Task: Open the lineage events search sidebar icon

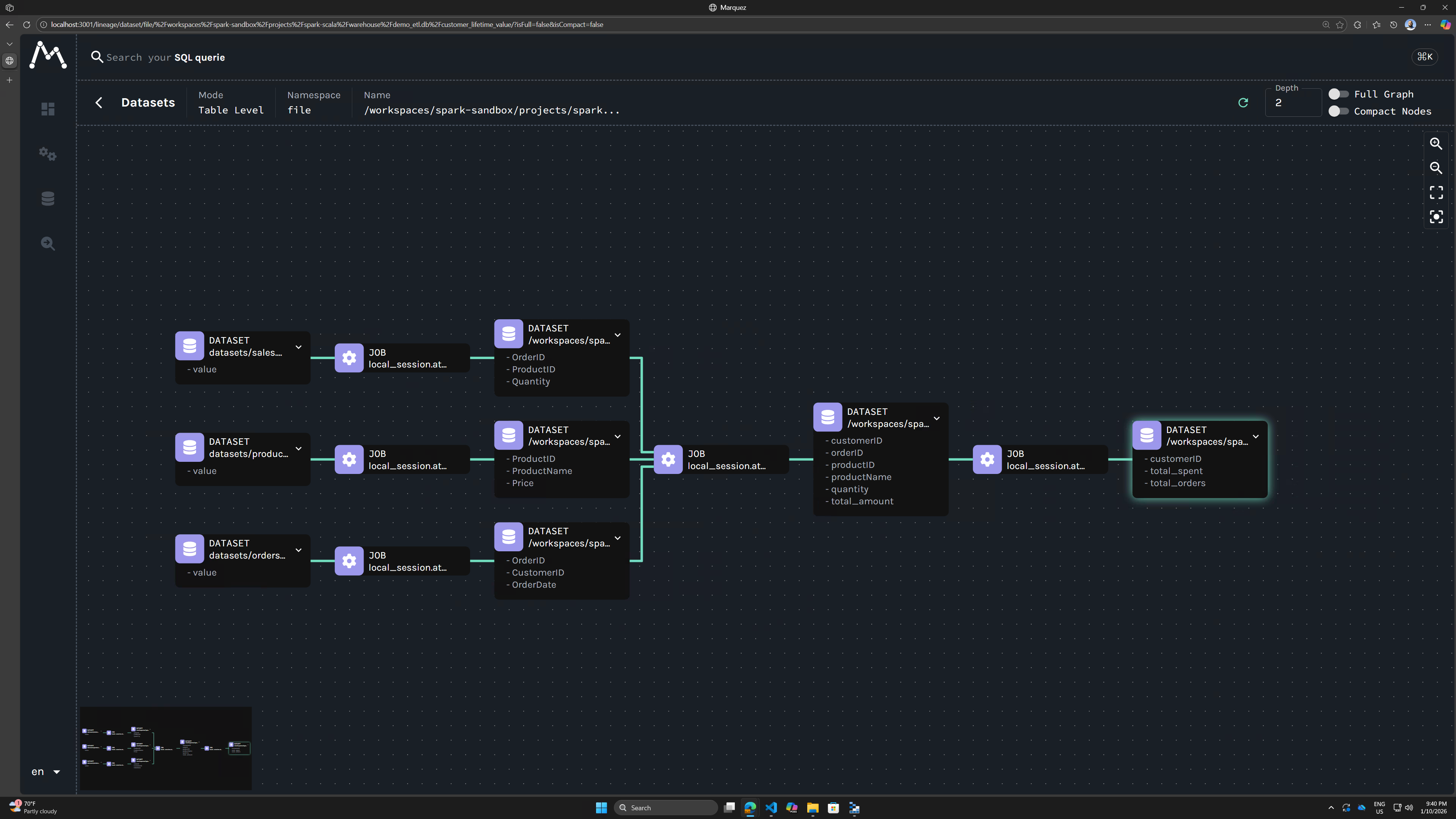Action: tap(48, 243)
